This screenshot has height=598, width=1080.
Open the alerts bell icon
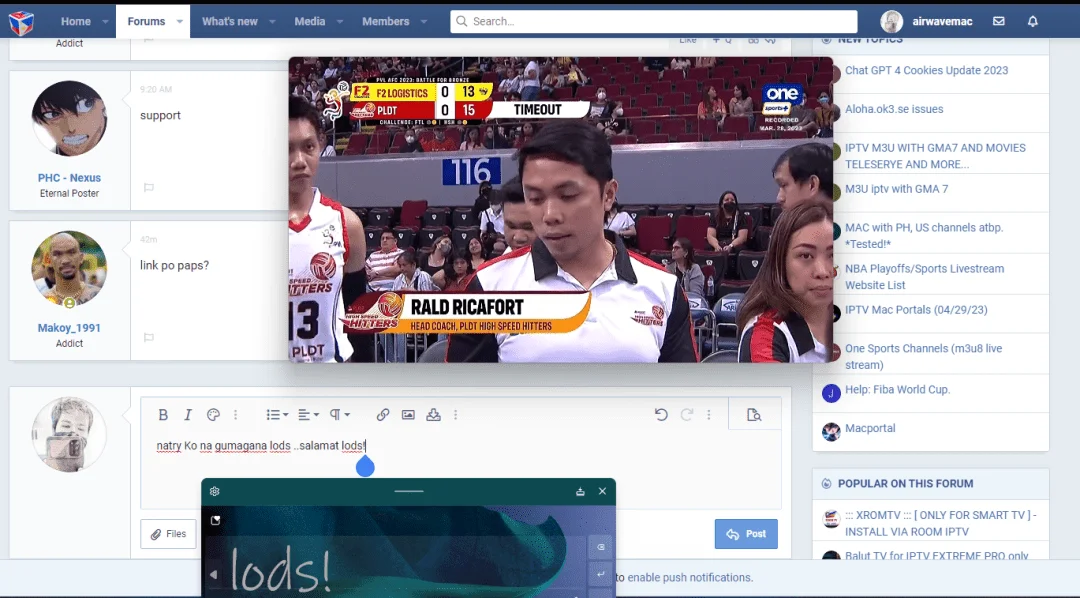pyautogui.click(x=1032, y=21)
